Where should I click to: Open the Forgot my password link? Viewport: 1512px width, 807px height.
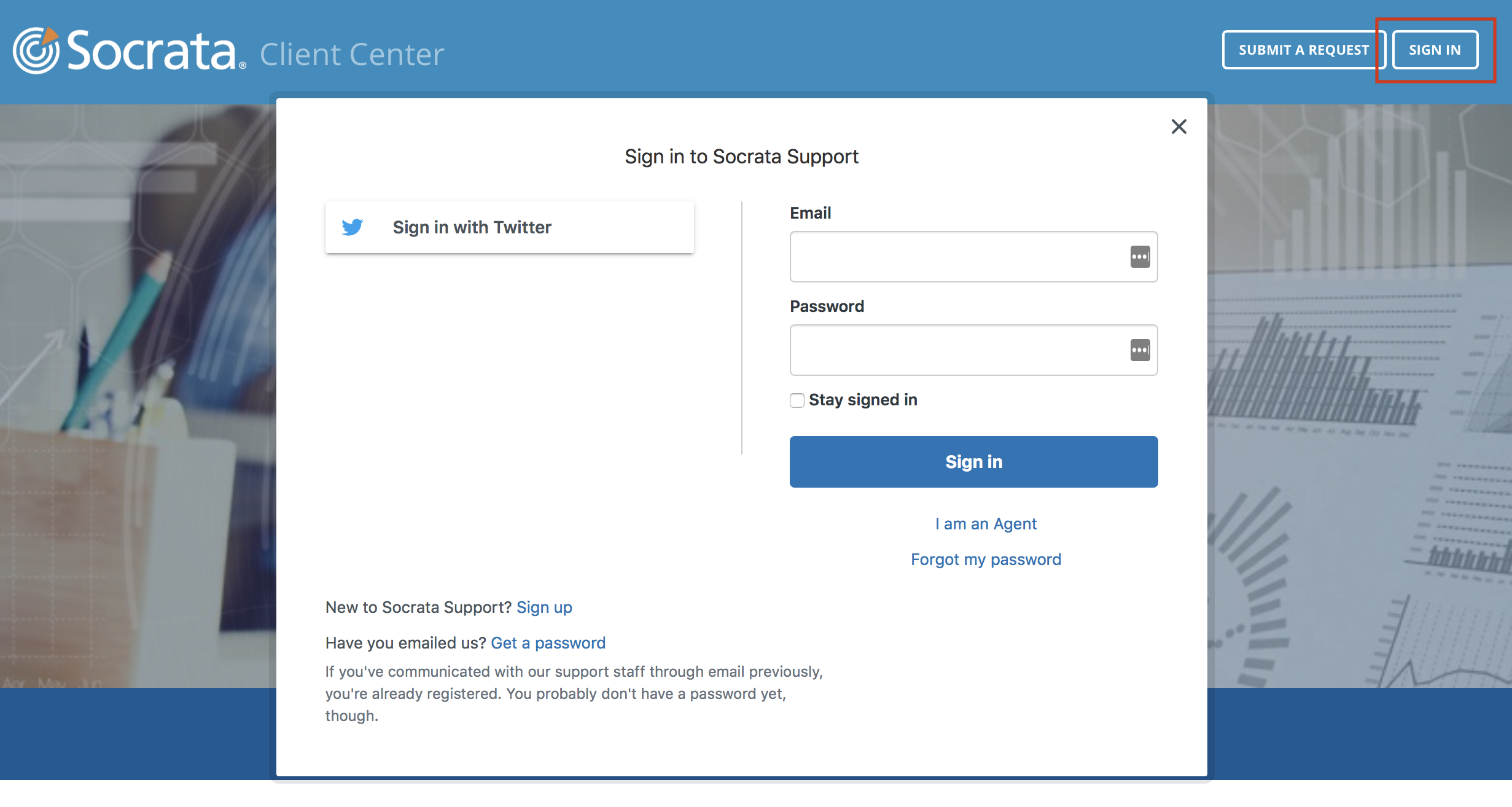(x=986, y=559)
